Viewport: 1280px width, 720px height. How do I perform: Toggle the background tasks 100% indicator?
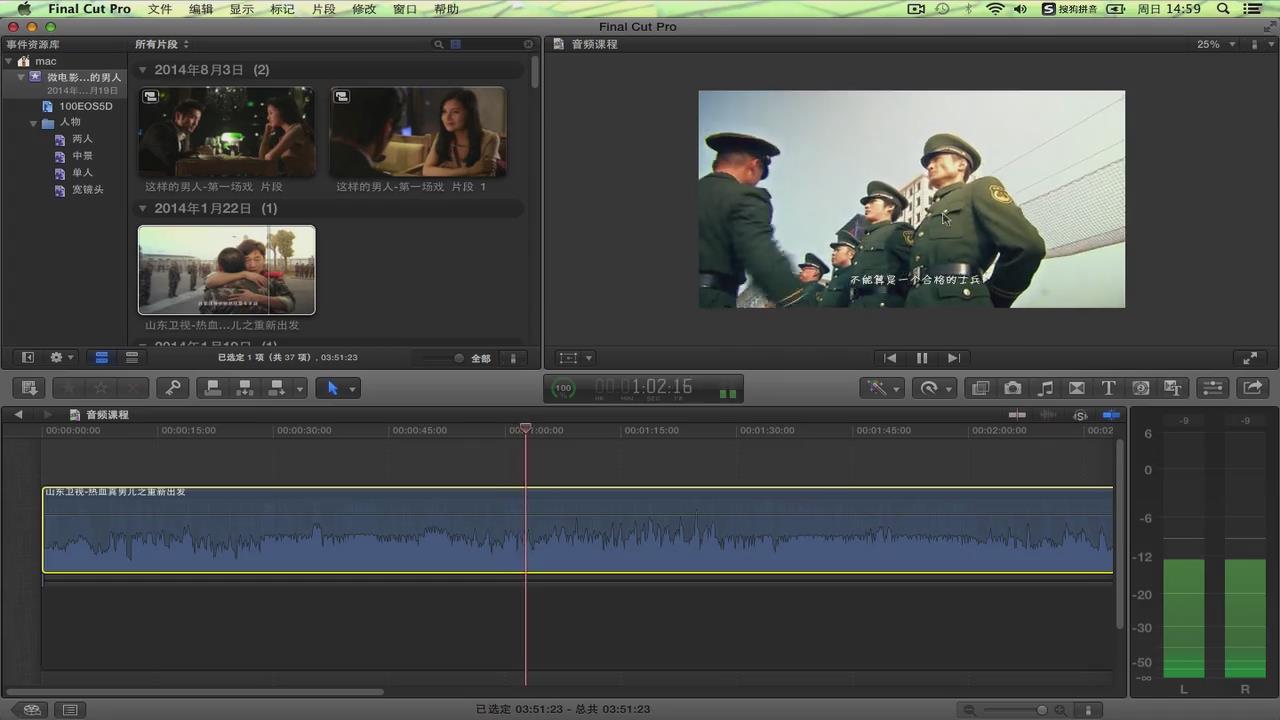[564, 388]
